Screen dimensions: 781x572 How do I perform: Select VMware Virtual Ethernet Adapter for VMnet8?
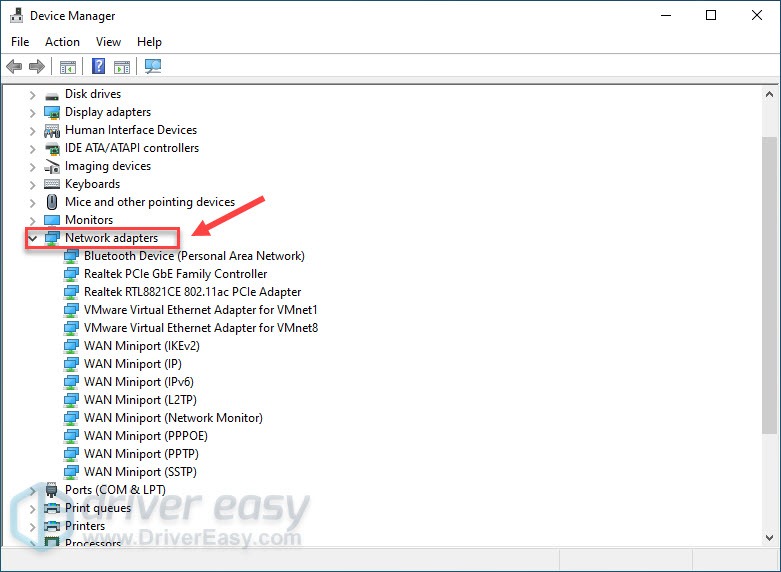(201, 328)
